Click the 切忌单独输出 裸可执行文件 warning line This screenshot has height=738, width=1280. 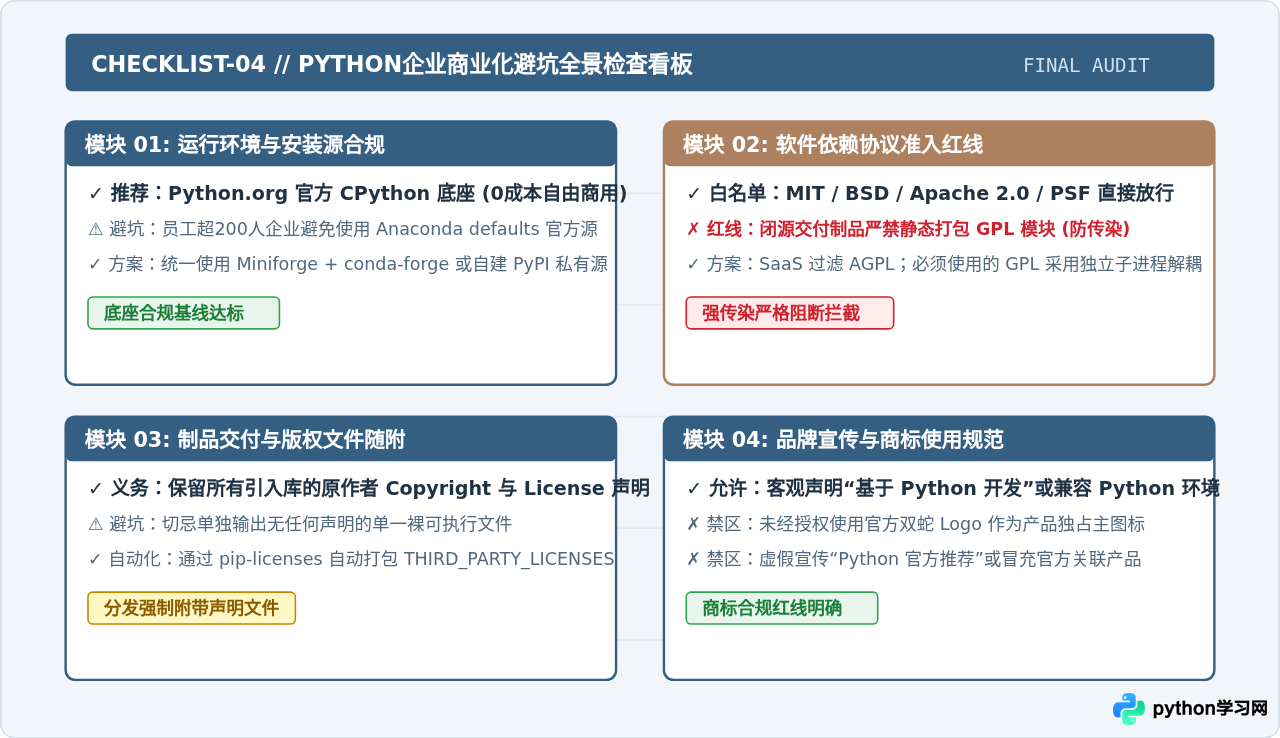point(300,524)
